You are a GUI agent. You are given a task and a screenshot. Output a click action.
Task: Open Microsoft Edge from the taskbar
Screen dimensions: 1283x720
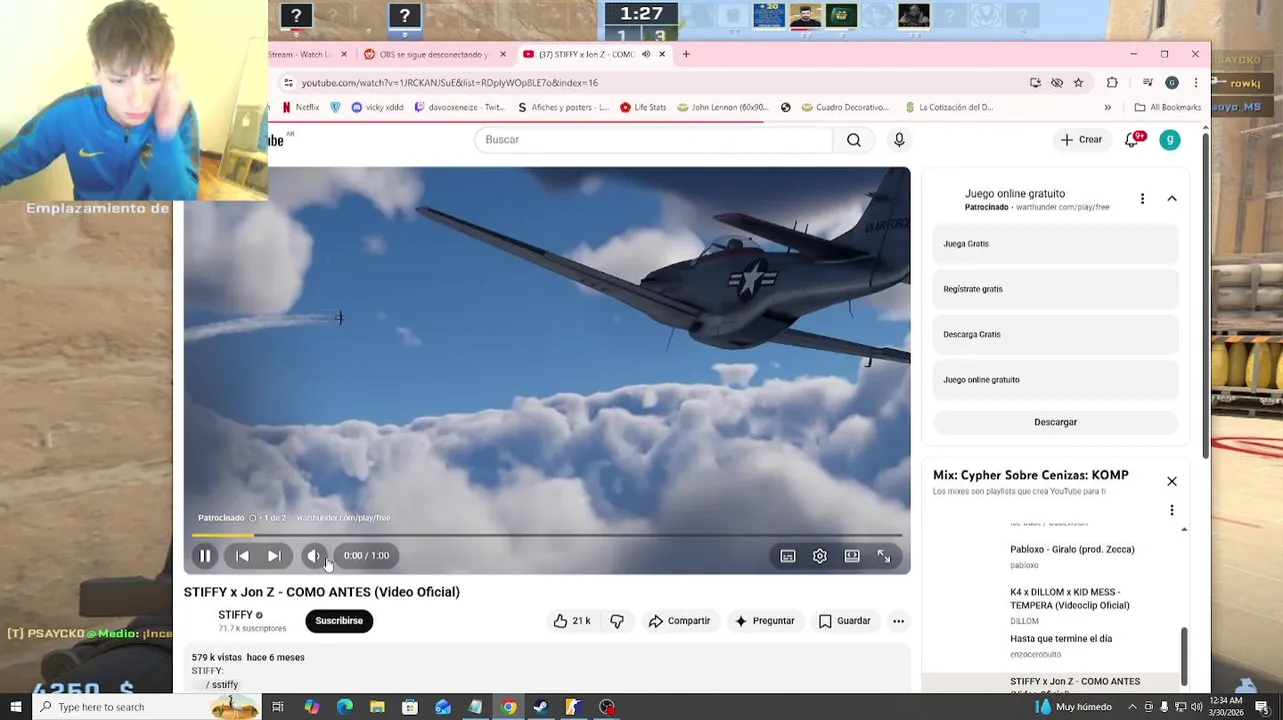[344, 707]
